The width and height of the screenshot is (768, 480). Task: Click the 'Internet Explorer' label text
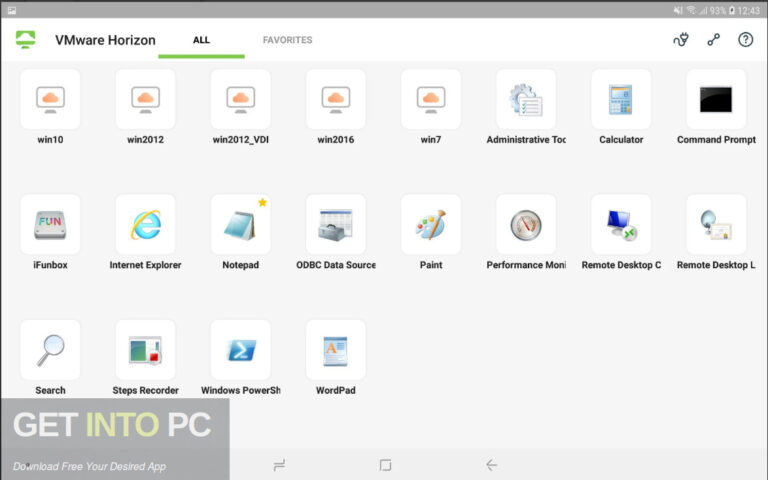(x=145, y=265)
